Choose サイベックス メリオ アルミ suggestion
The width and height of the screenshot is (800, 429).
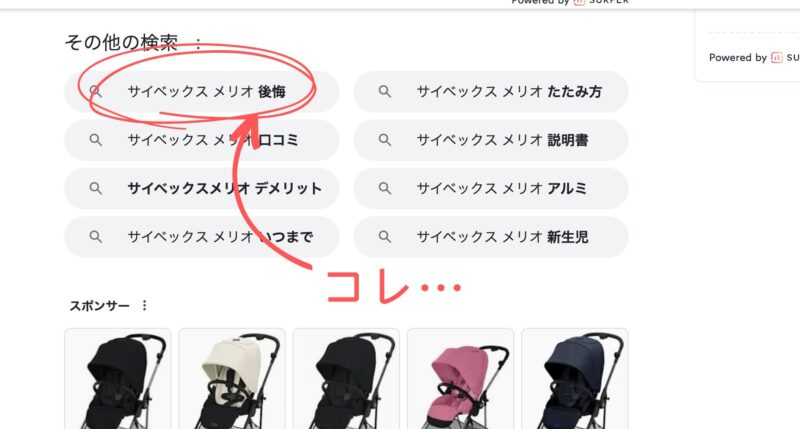(491, 188)
